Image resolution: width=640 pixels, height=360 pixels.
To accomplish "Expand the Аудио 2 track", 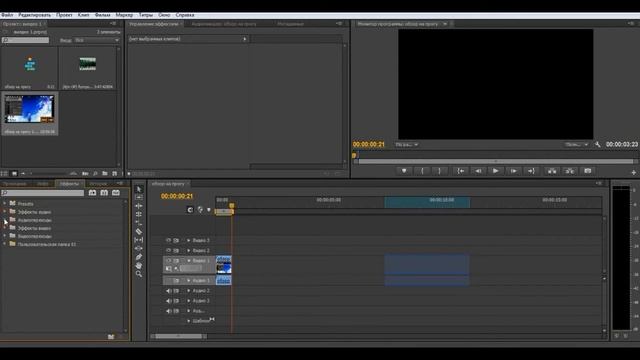I will click(189, 291).
